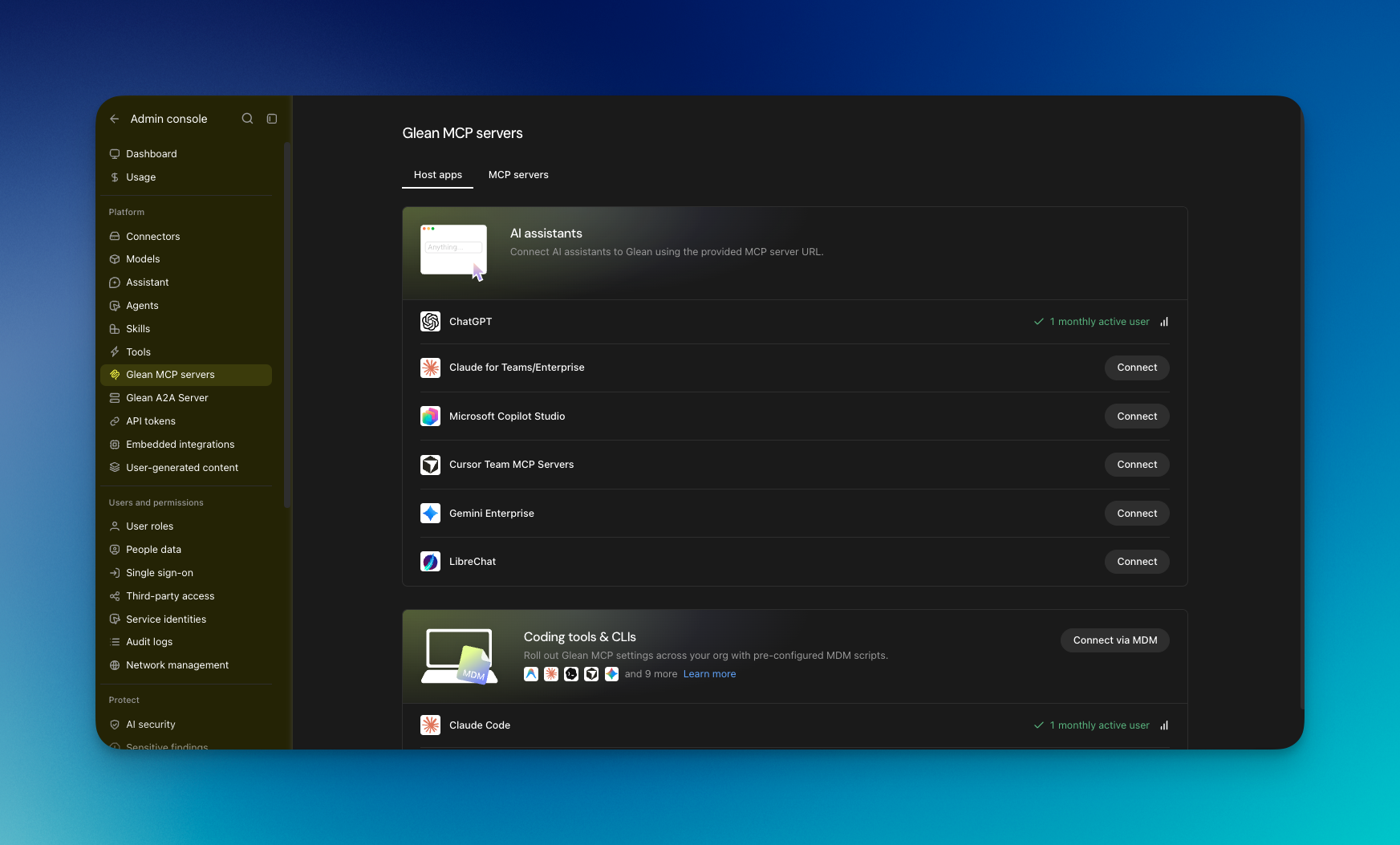Click the ChatGPT logo icon
This screenshot has width=1400, height=845.
[431, 322]
